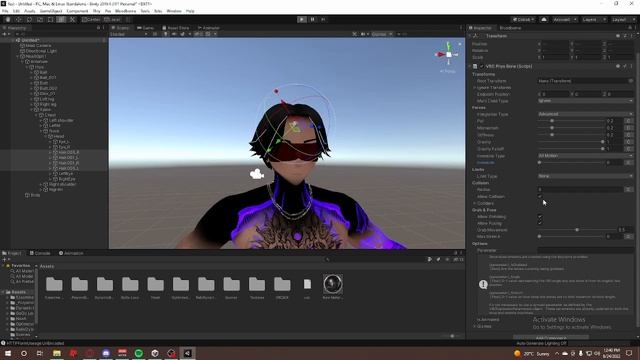Click the camera icon in Scene view
640x360 pixels.
[257, 174]
